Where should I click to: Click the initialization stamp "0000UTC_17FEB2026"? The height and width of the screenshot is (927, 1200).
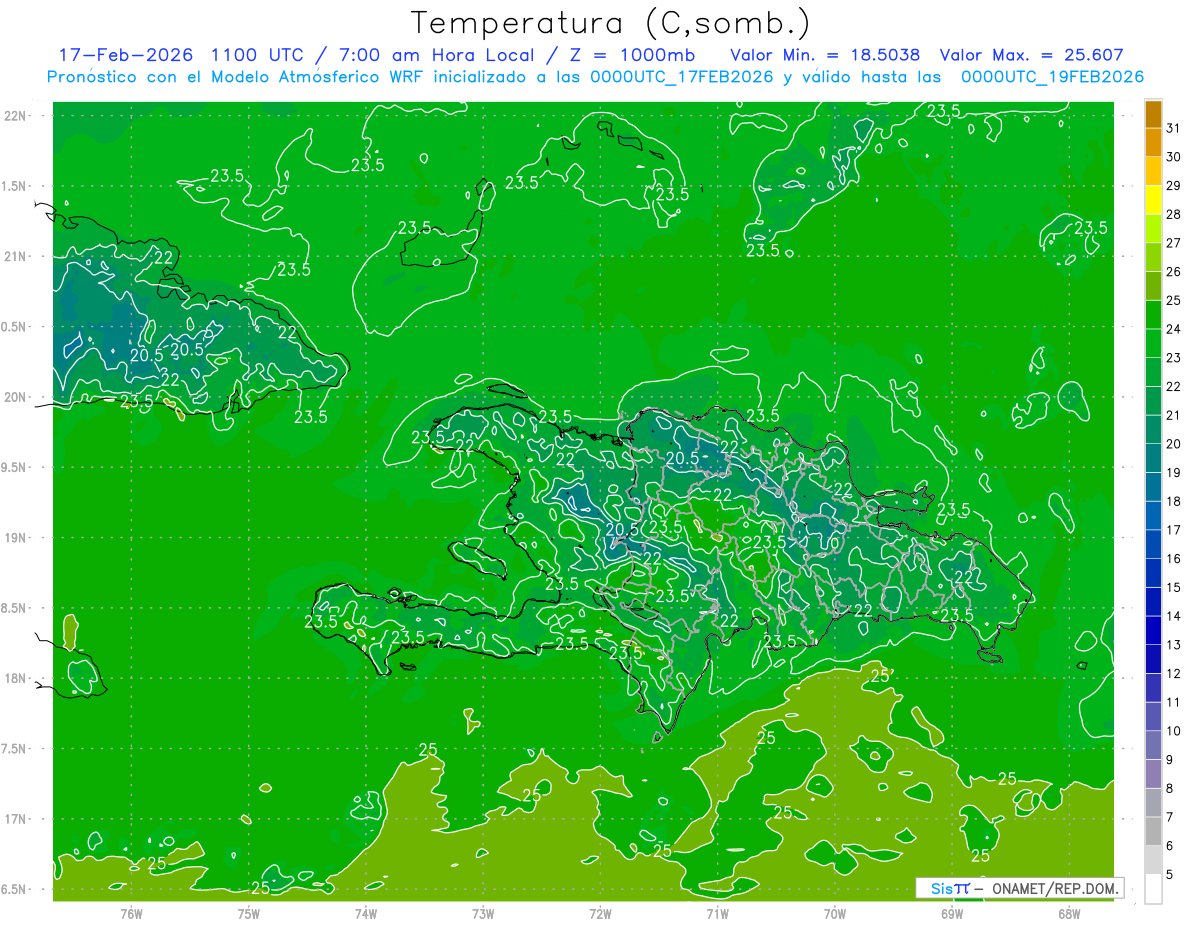[682, 77]
